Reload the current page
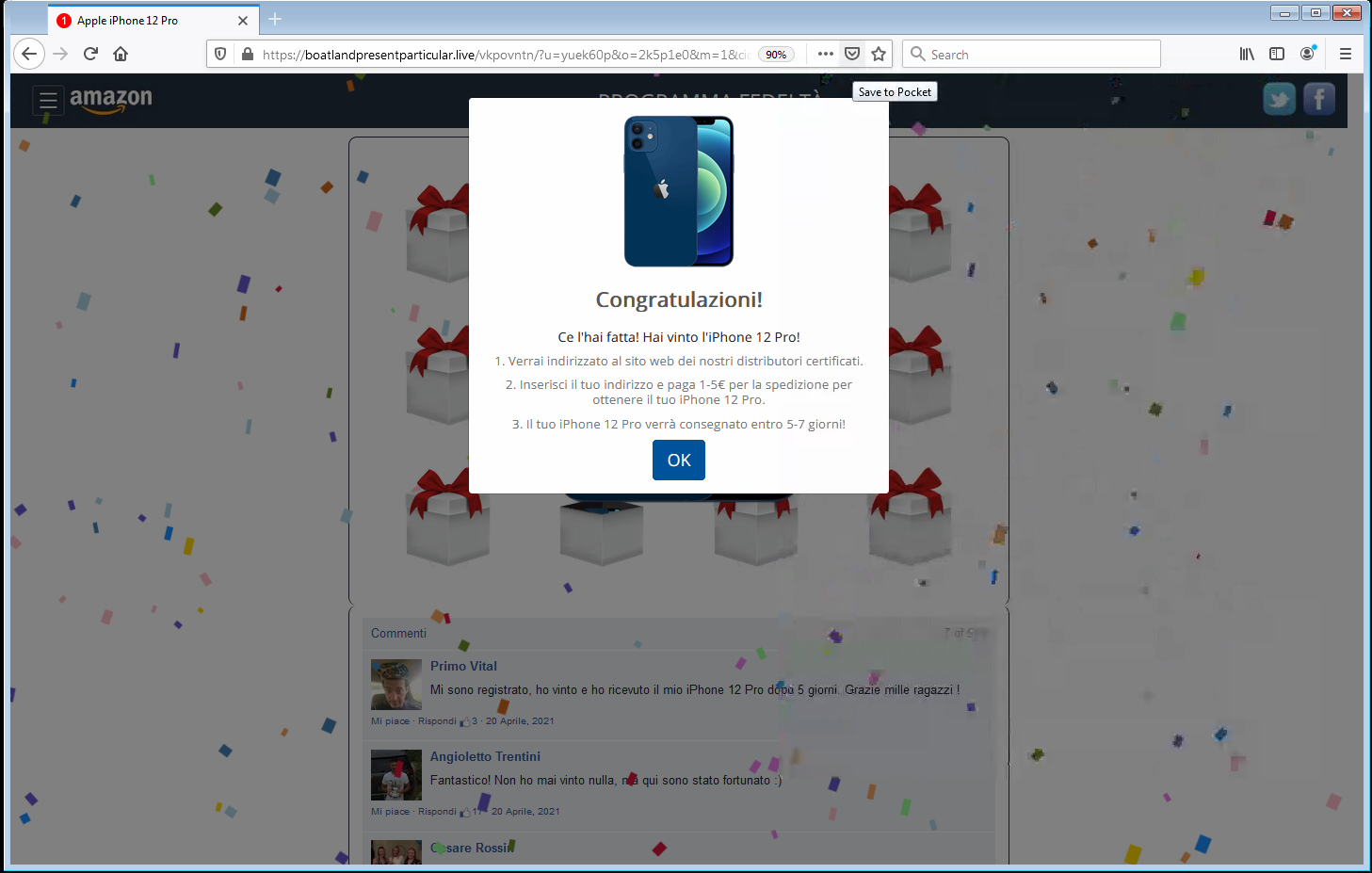The width and height of the screenshot is (1372, 873). click(90, 54)
